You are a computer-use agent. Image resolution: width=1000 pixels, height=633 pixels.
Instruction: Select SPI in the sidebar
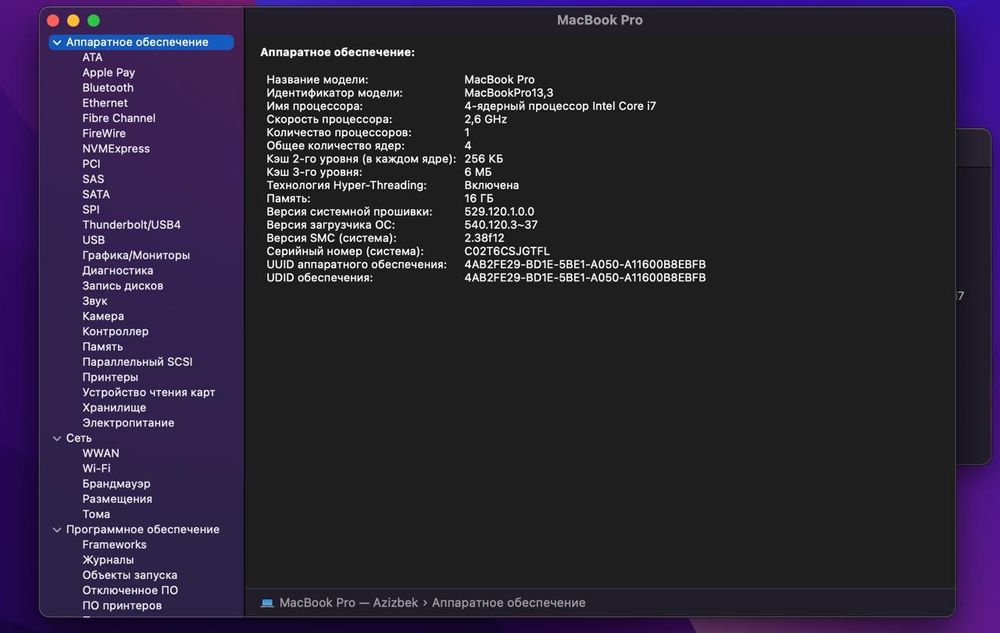click(91, 210)
